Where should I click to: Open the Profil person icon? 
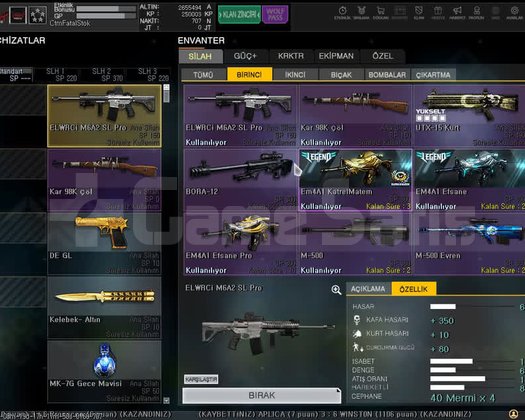(x=476, y=11)
